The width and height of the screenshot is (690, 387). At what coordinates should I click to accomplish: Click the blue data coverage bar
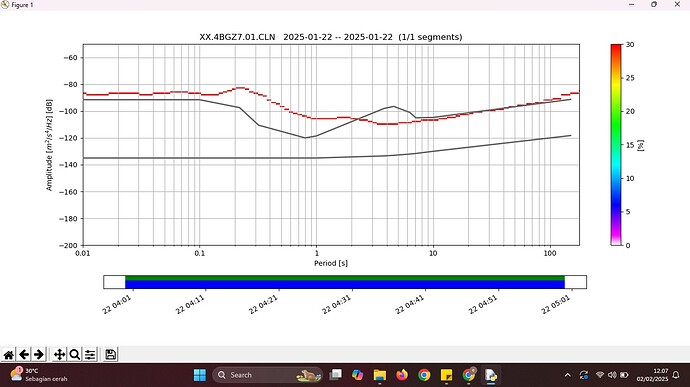coord(345,285)
